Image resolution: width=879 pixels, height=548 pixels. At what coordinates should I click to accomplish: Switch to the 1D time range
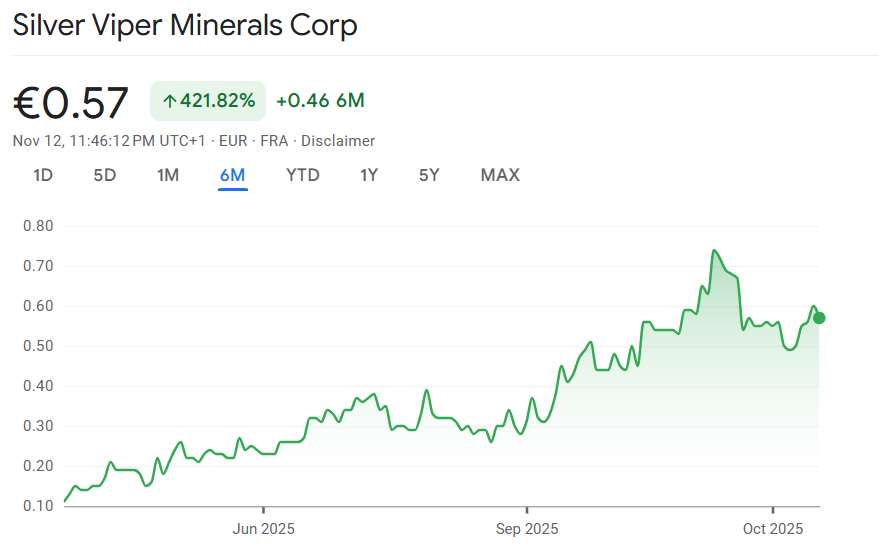click(x=43, y=175)
